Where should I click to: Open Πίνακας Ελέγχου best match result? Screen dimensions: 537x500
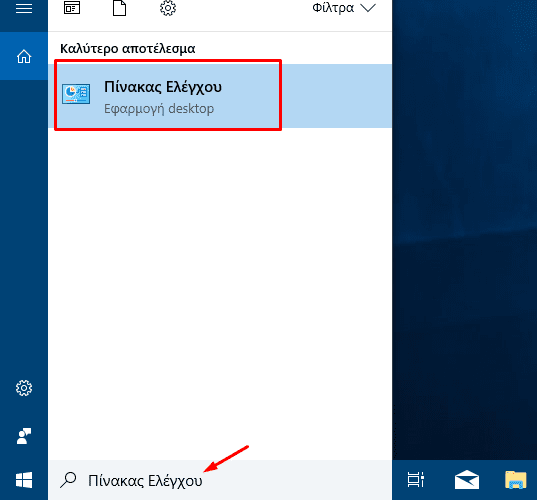[220, 96]
